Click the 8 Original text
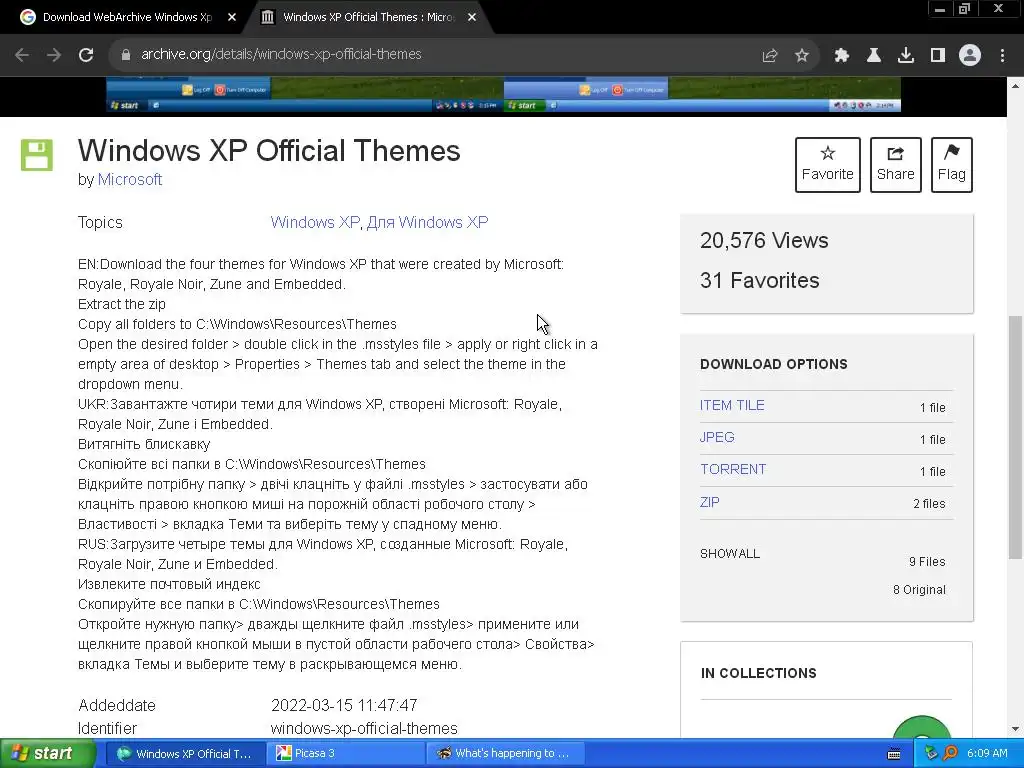Viewport: 1024px width, 768px height. pyautogui.click(x=919, y=590)
